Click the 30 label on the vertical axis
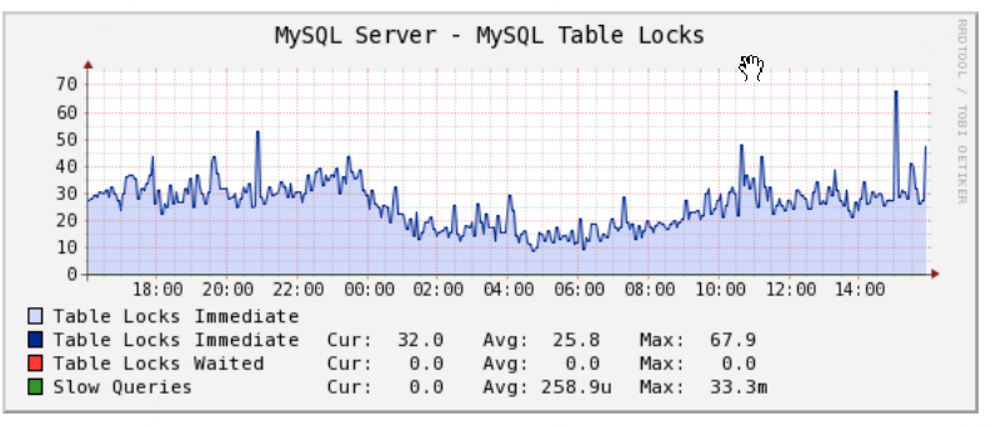Viewport: 996px width, 426px height. click(66, 194)
